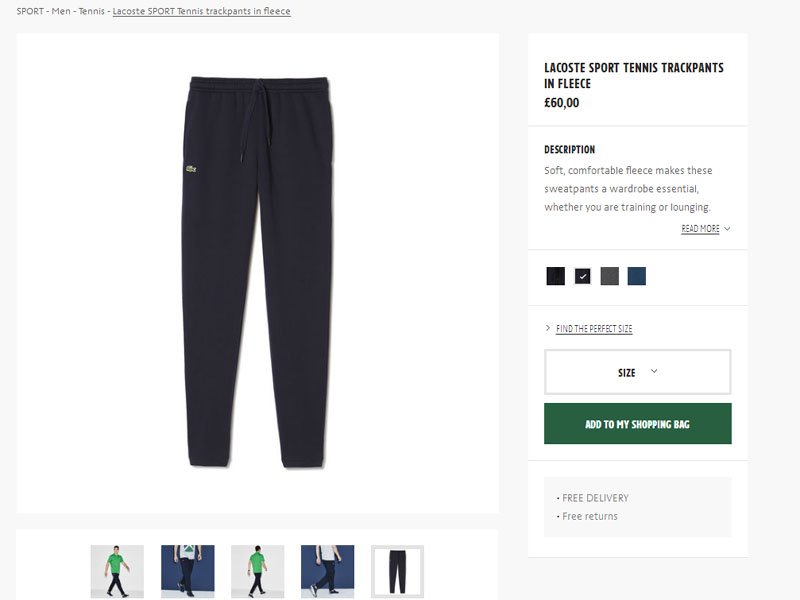The image size is (800, 600).
Task: Click the arrow before Find the perfect size
Action: 548,328
